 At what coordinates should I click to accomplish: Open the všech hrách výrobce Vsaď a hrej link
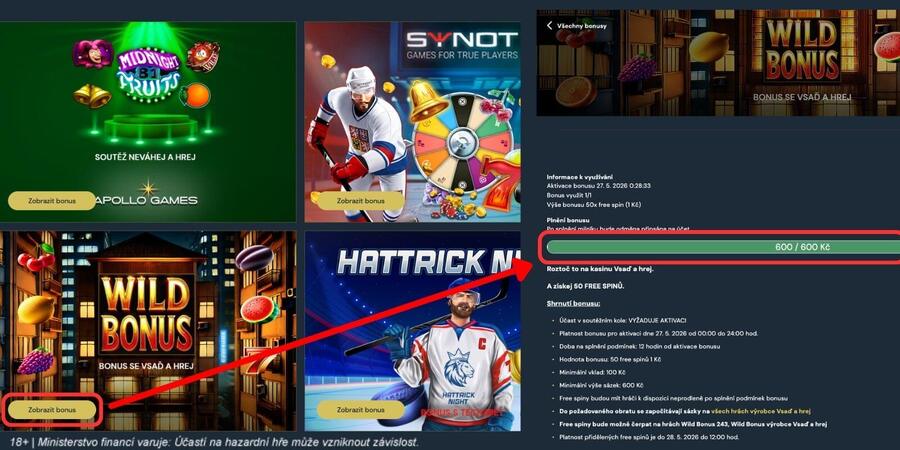(761, 411)
